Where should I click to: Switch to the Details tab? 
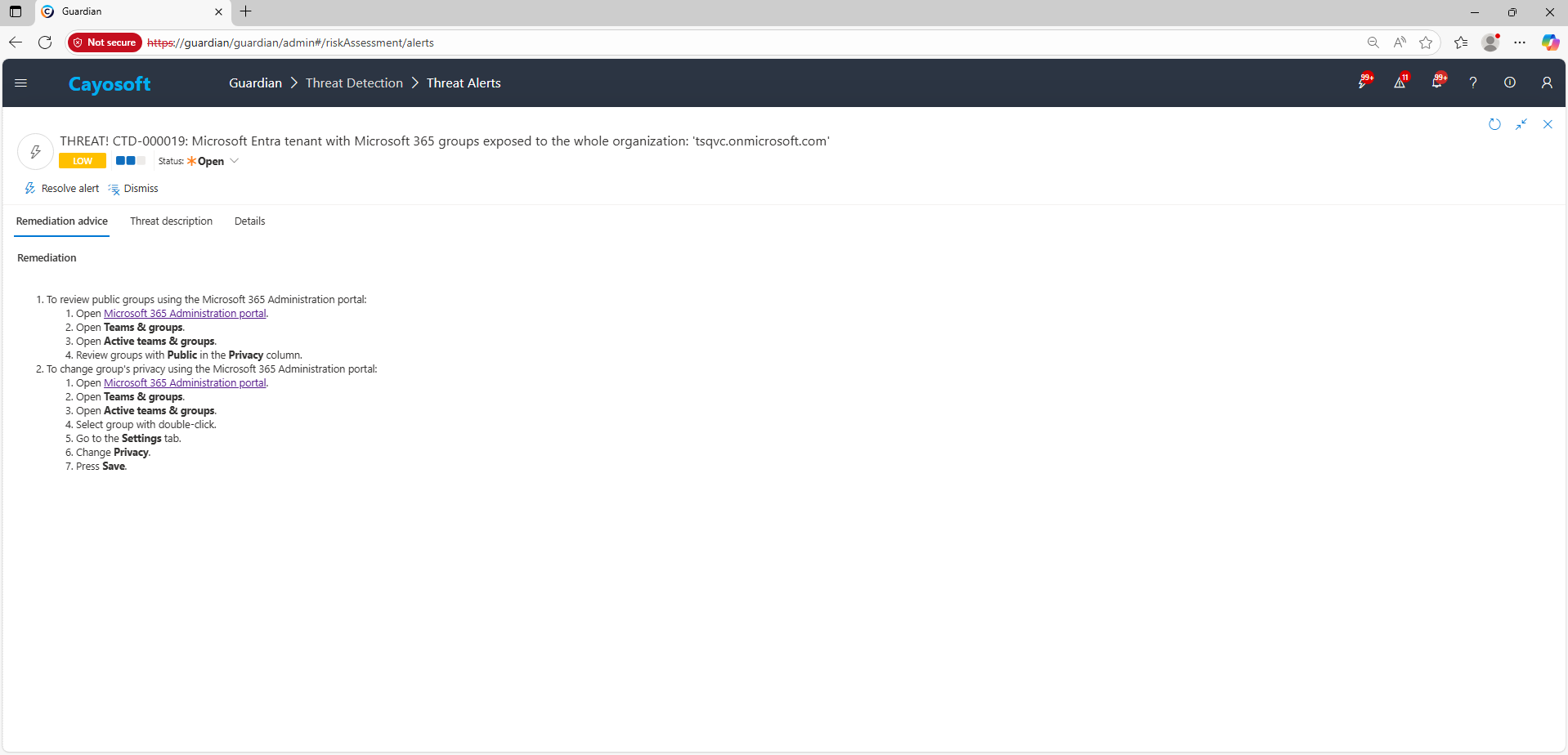point(249,221)
